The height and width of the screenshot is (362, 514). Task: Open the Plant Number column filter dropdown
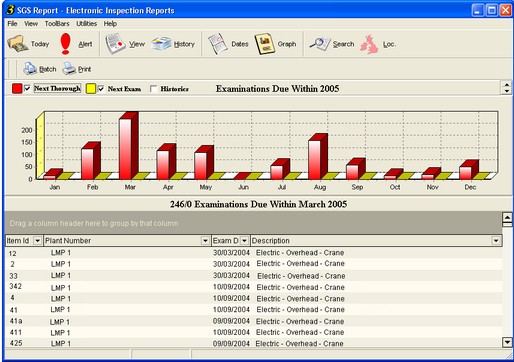[x=205, y=240]
